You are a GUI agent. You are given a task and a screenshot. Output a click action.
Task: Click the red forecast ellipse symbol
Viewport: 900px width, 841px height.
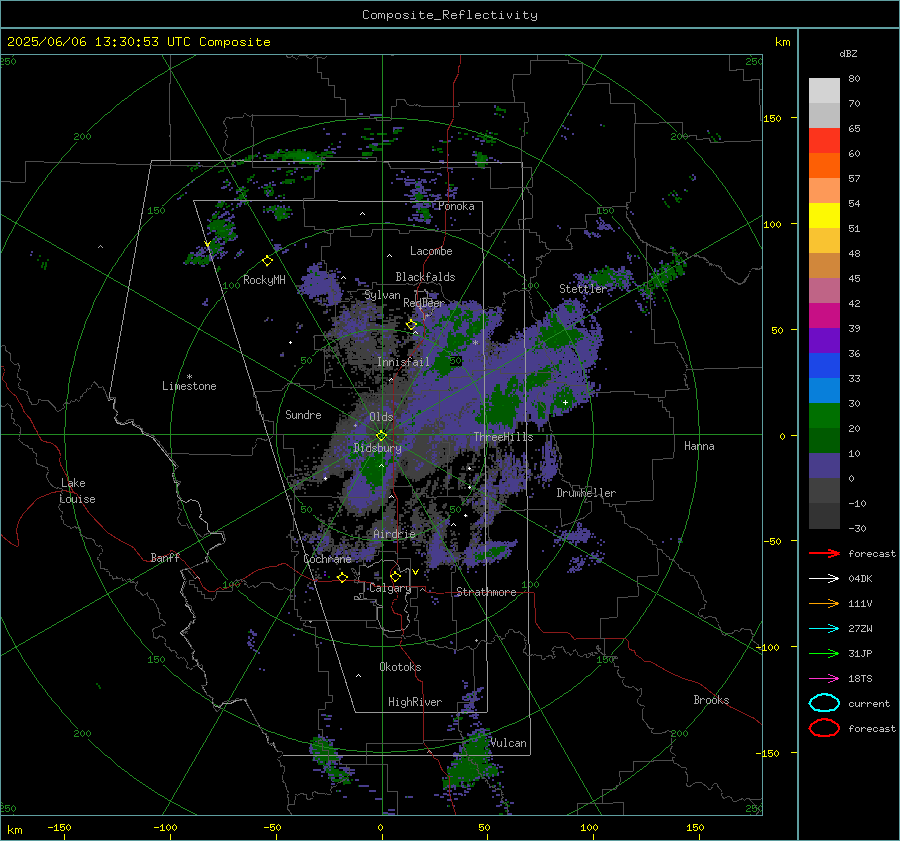[x=824, y=728]
